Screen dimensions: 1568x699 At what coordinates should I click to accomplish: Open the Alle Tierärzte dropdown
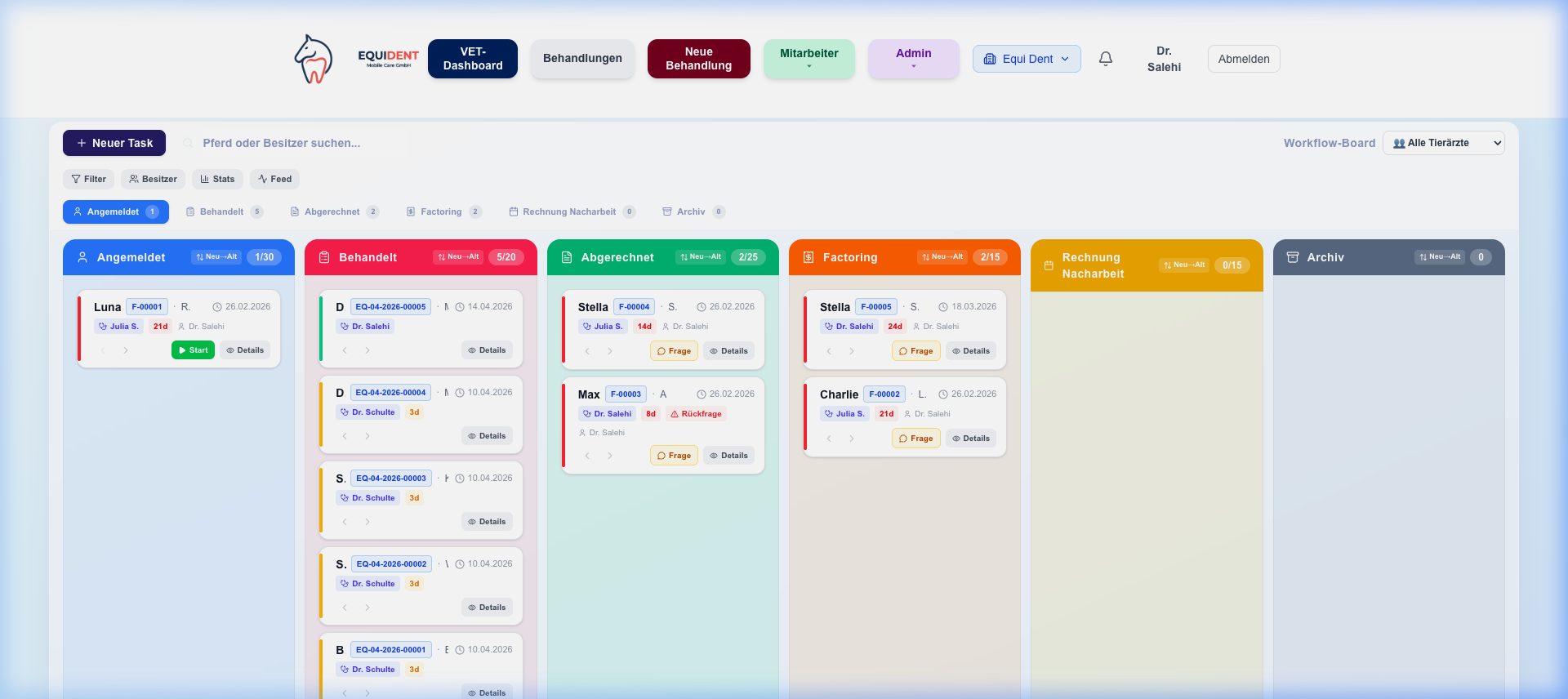point(1443,143)
